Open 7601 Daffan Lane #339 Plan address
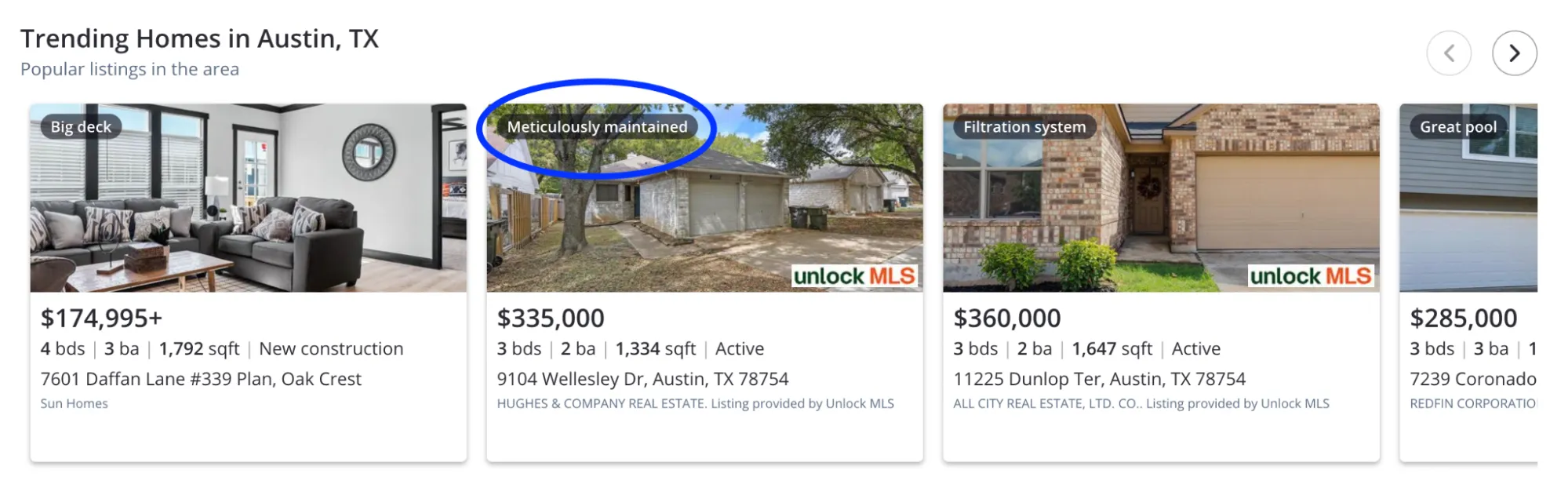The width and height of the screenshot is (1568, 492). (x=201, y=379)
